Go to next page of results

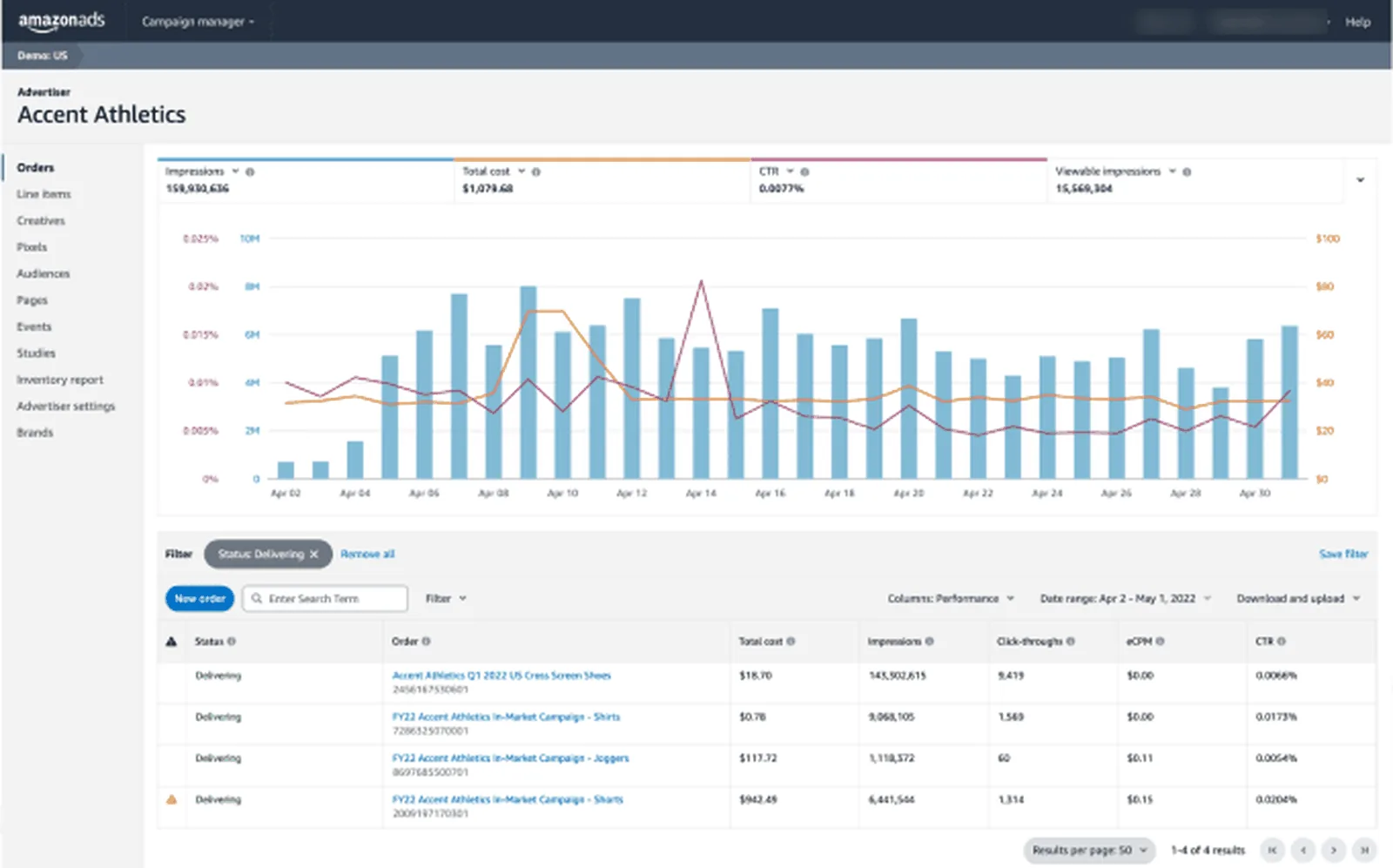click(1334, 850)
